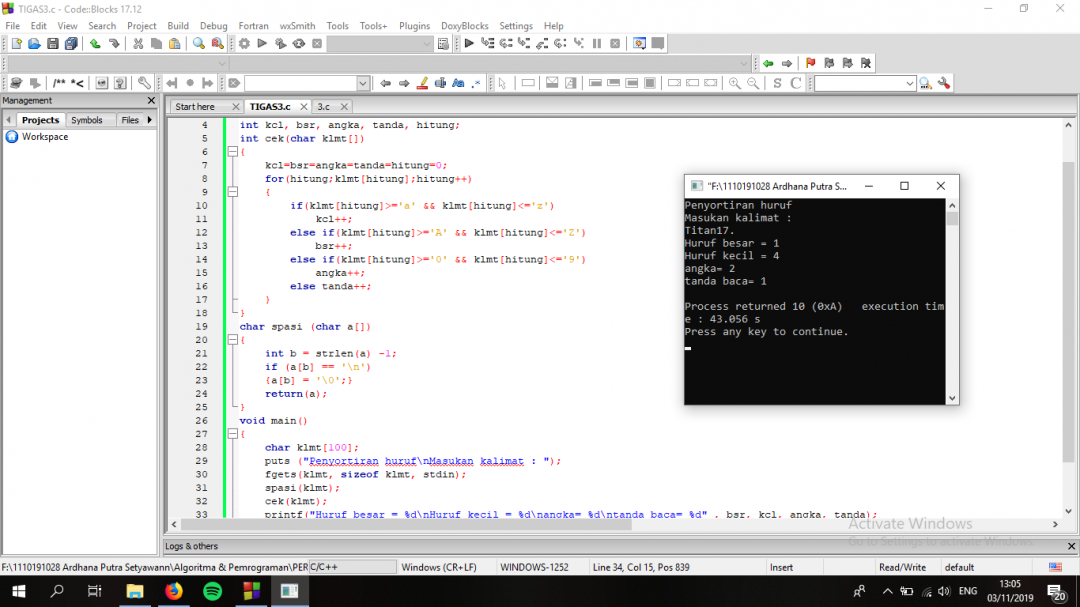Build project with gear icon
Viewport: 1080px width, 607px height.
click(245, 43)
